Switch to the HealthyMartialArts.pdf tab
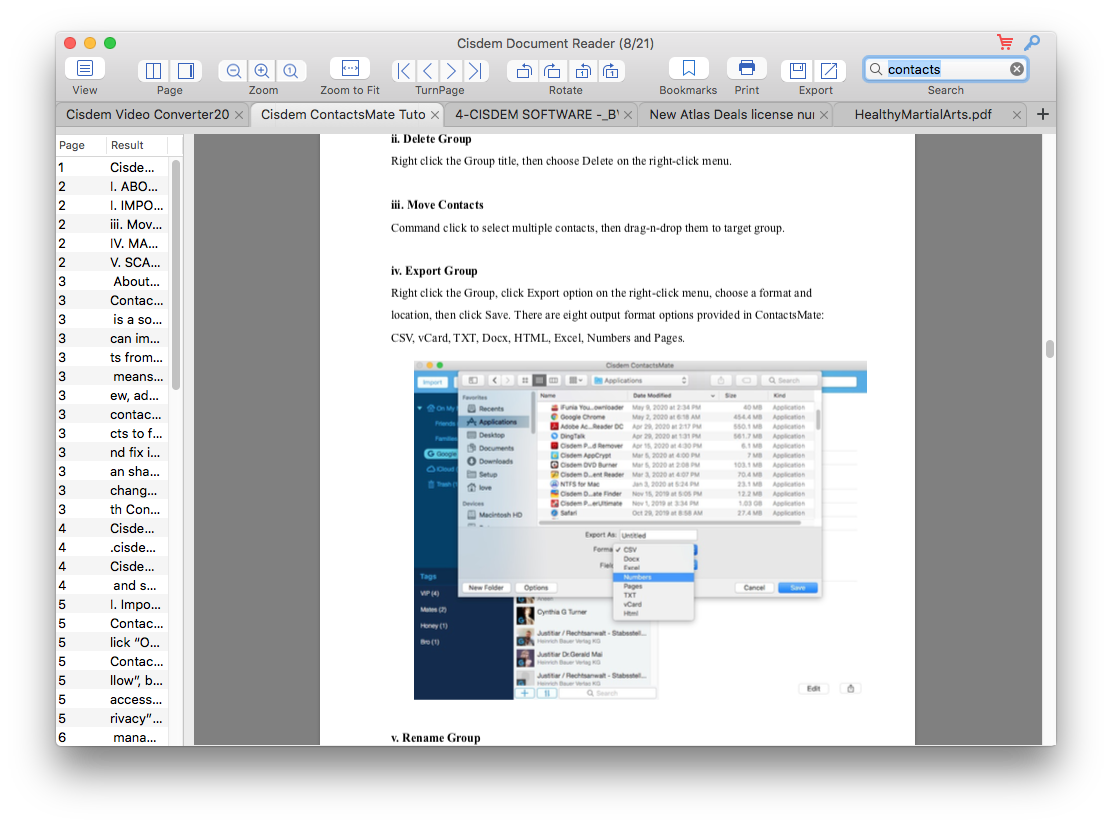 922,115
